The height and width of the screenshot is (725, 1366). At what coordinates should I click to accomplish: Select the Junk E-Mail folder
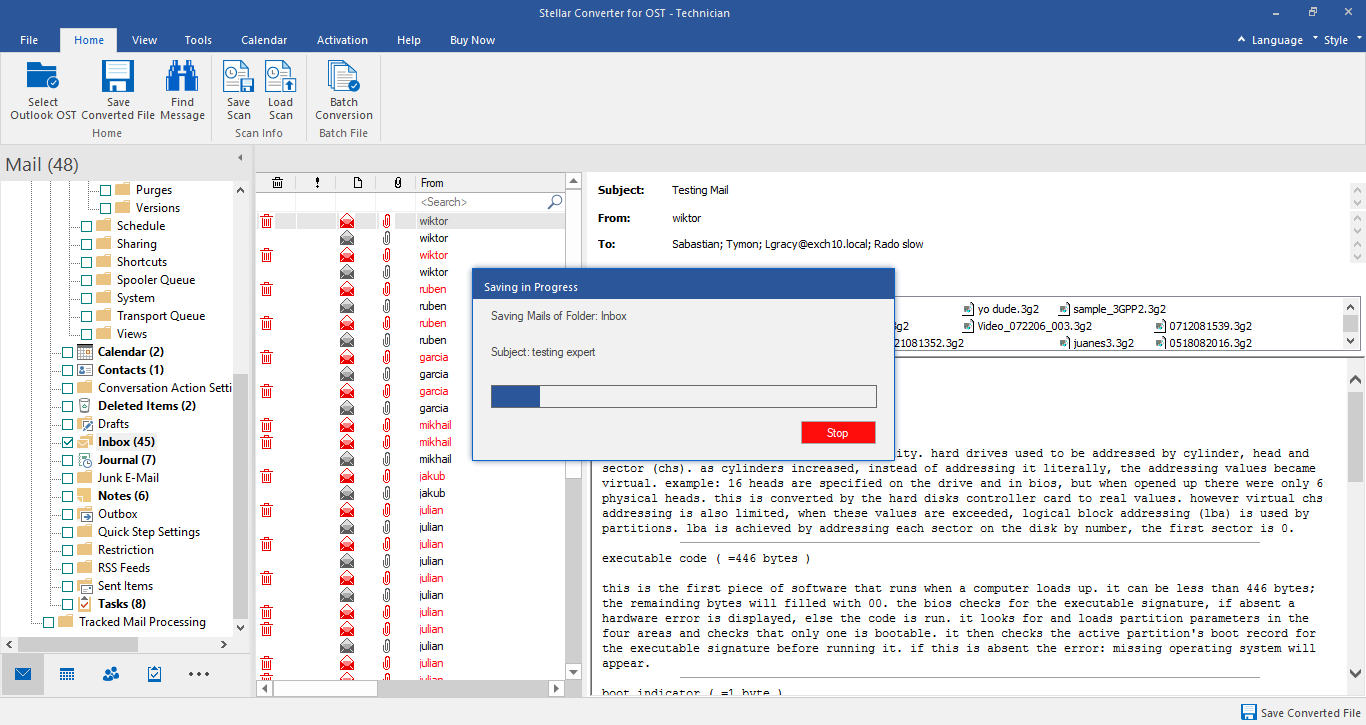pyautogui.click(x=128, y=478)
